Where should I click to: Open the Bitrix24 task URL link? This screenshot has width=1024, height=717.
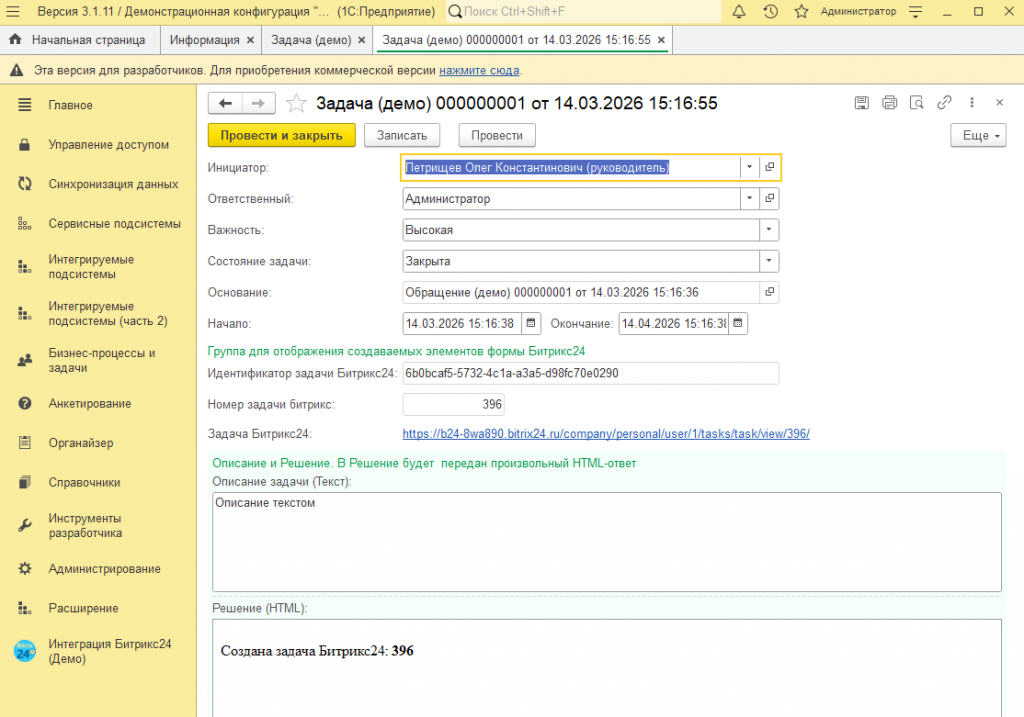click(605, 434)
